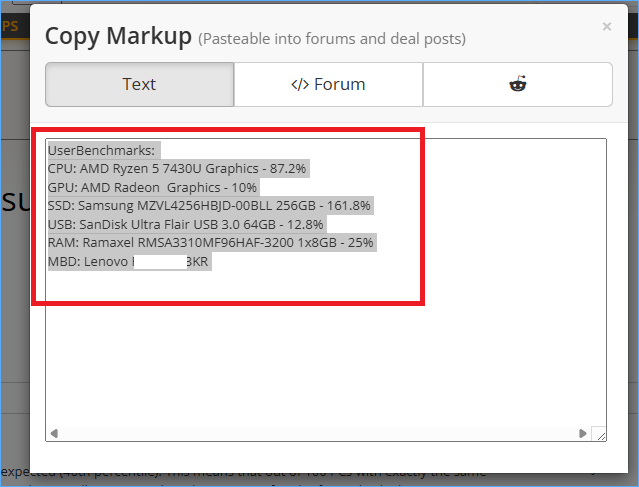This screenshot has width=639, height=487.
Task: Click the Copy Markup heading
Action: point(118,36)
